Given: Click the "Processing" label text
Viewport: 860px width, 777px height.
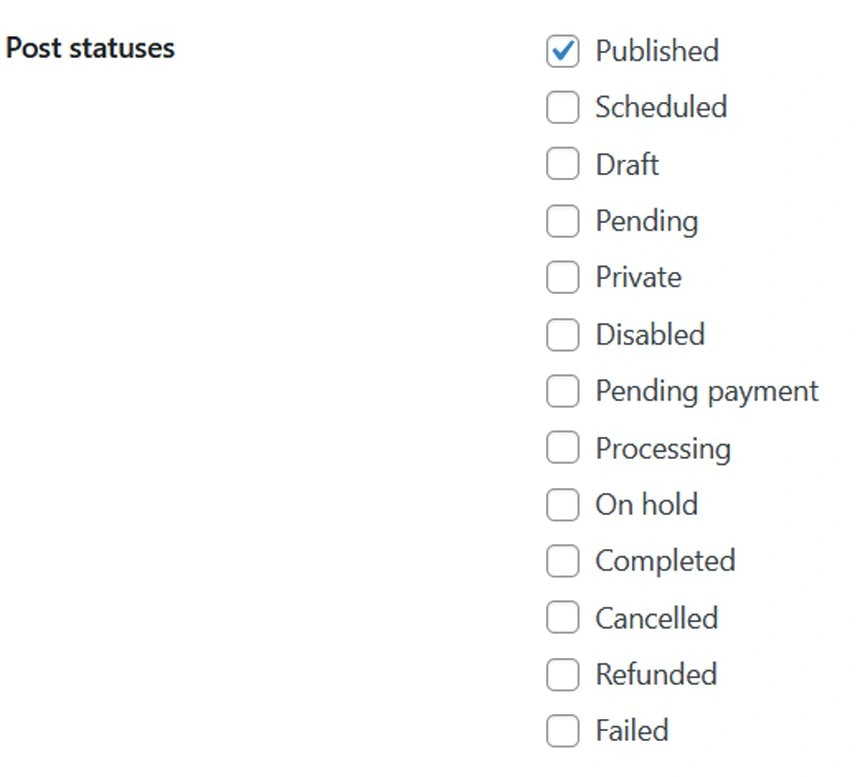Looking at the screenshot, I should point(663,448).
